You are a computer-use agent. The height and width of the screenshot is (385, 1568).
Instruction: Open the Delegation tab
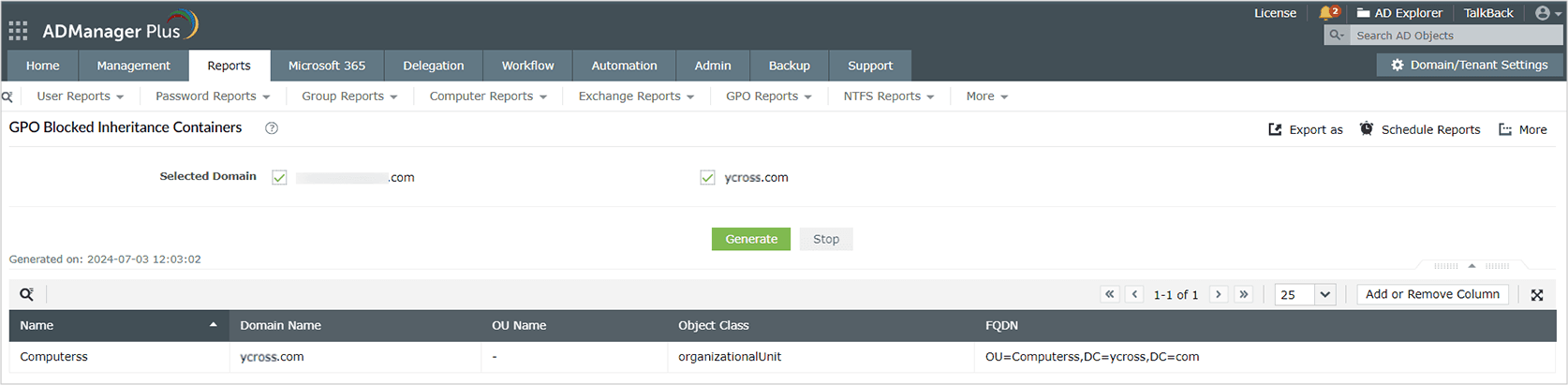click(x=433, y=66)
